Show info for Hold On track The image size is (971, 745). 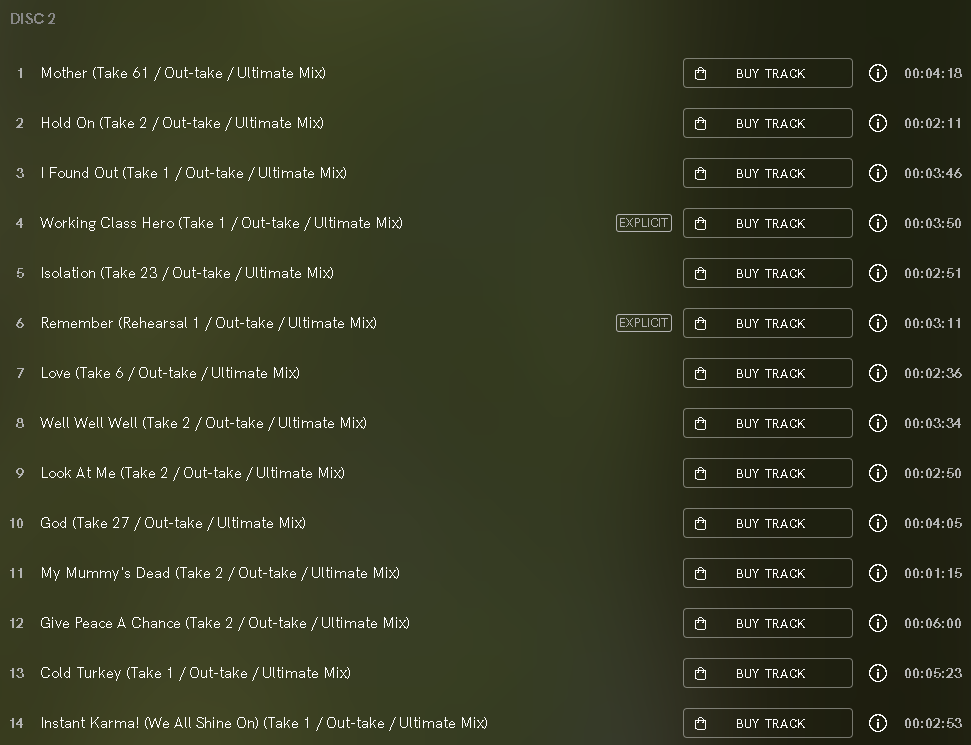pyautogui.click(x=877, y=123)
